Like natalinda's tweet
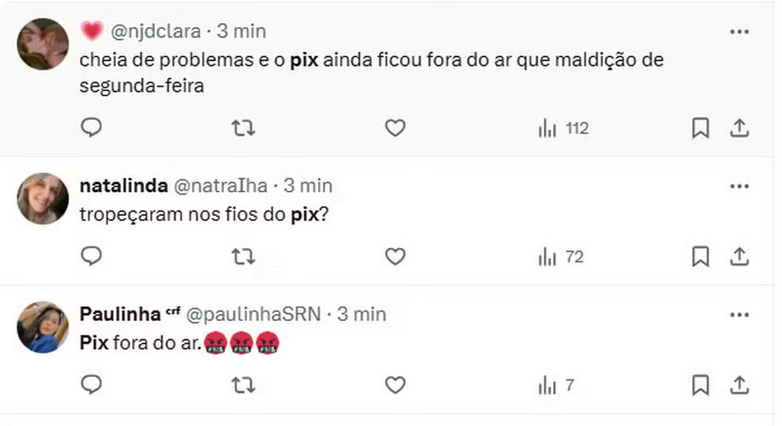This screenshot has width=782, height=426. click(395, 256)
